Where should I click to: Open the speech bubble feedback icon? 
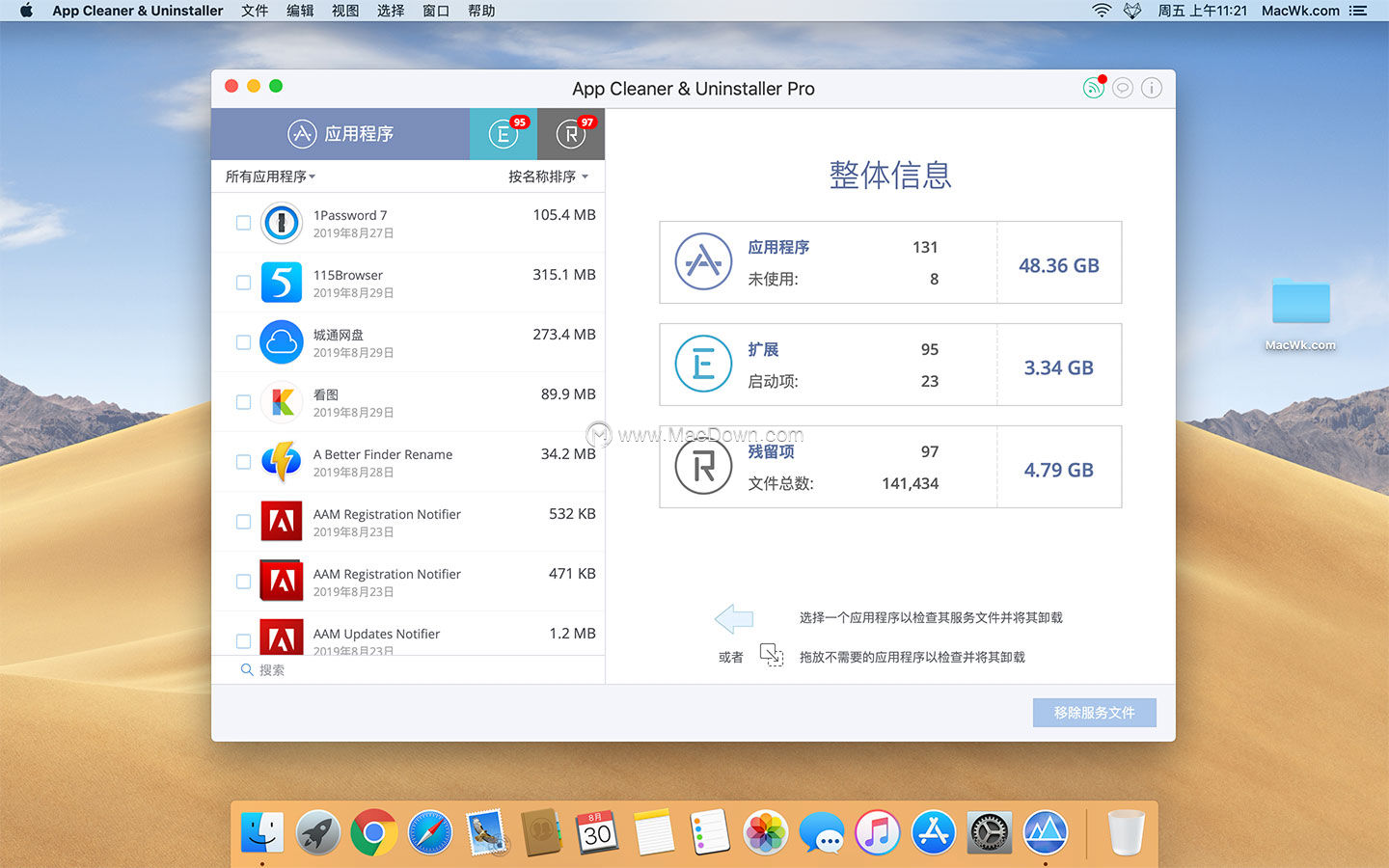pyautogui.click(x=1123, y=88)
